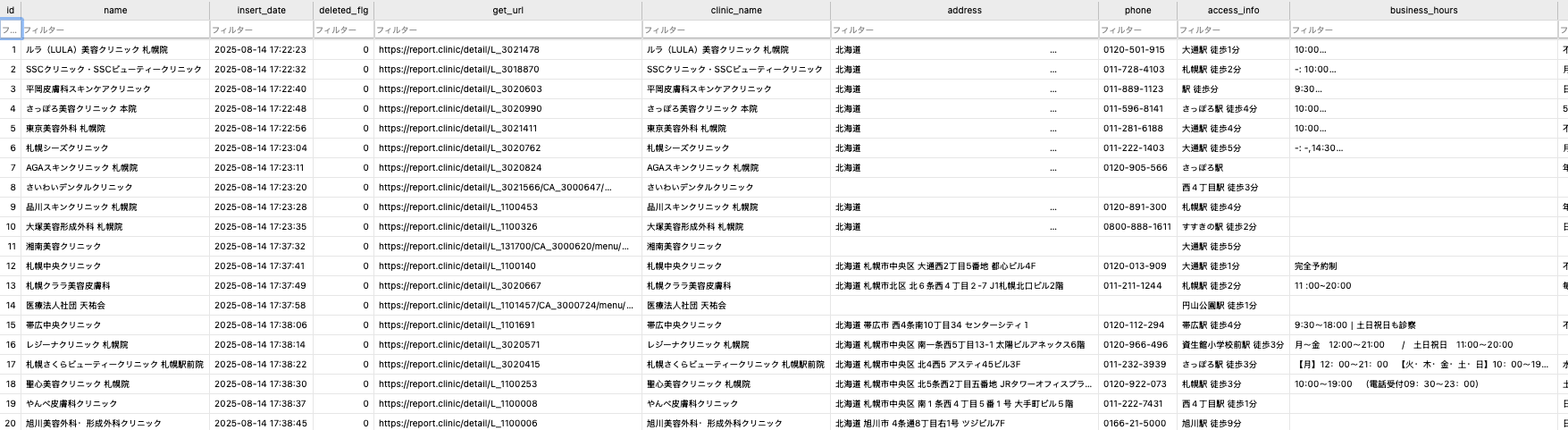Focus the business_hours filter field

pyautogui.click(x=1423, y=30)
